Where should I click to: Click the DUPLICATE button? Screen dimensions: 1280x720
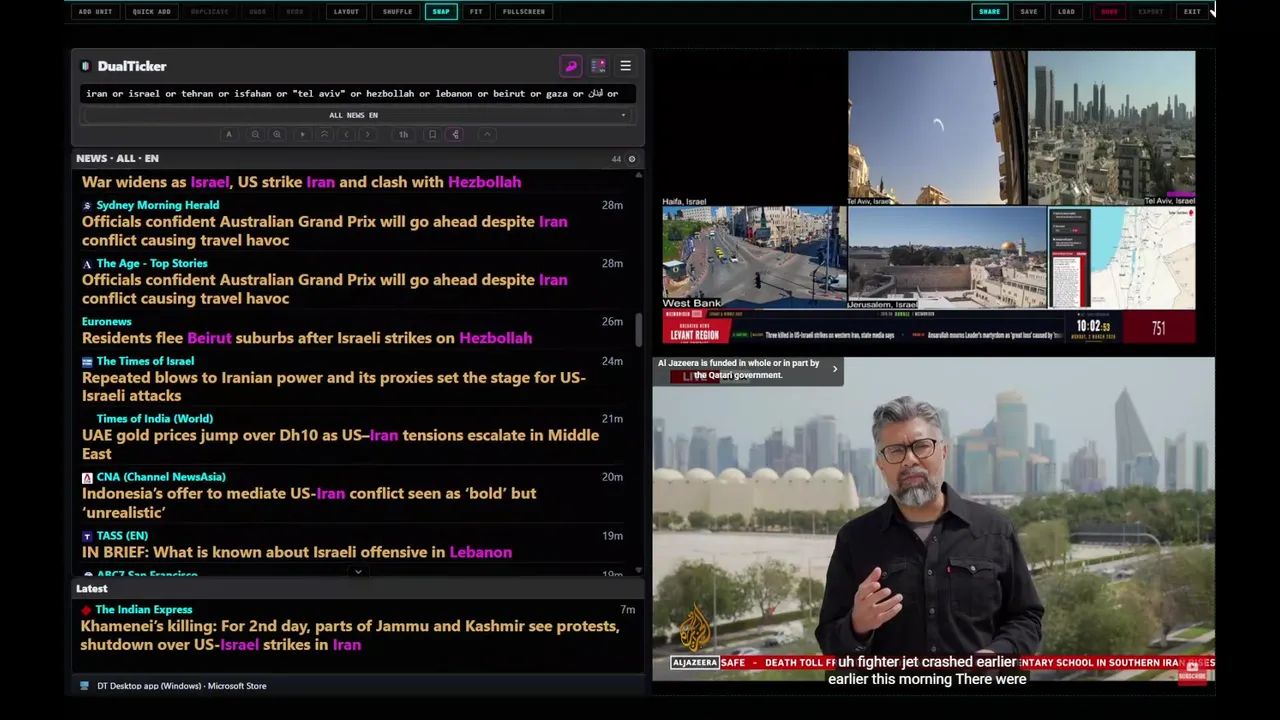click(209, 11)
